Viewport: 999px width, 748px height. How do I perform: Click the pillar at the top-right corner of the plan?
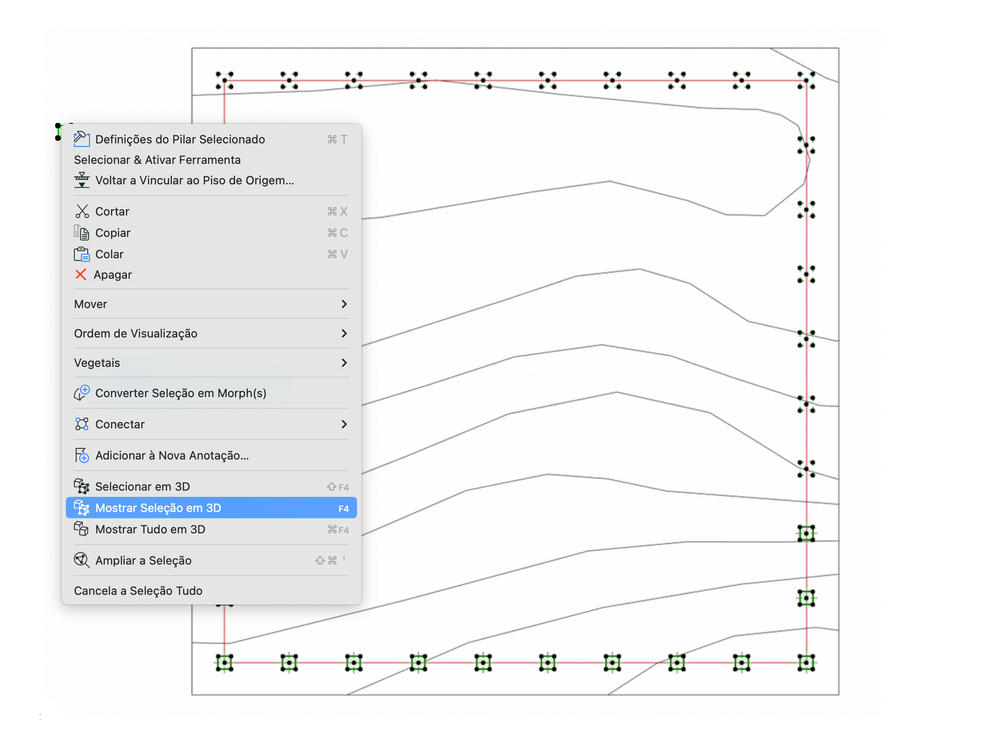point(806,80)
